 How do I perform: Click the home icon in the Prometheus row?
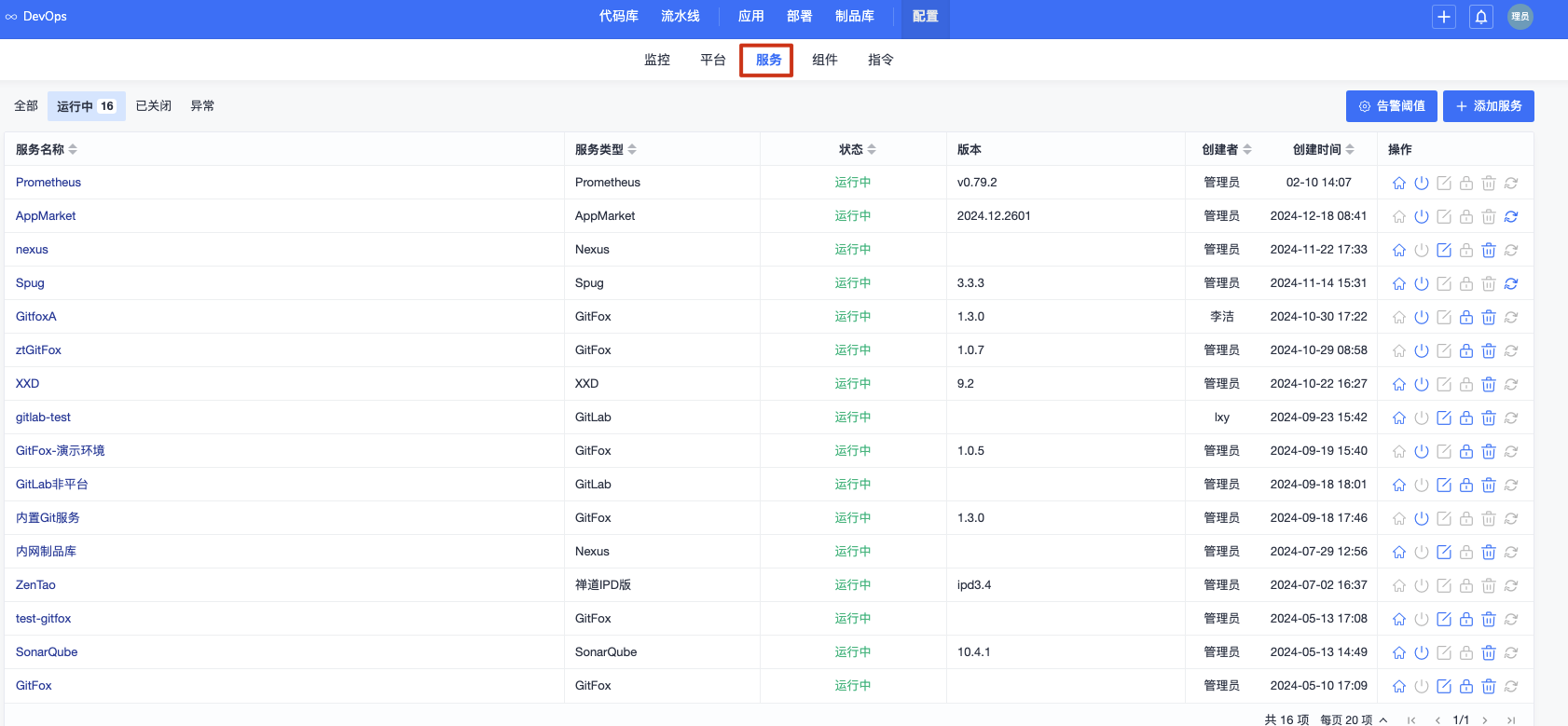[x=1398, y=183]
